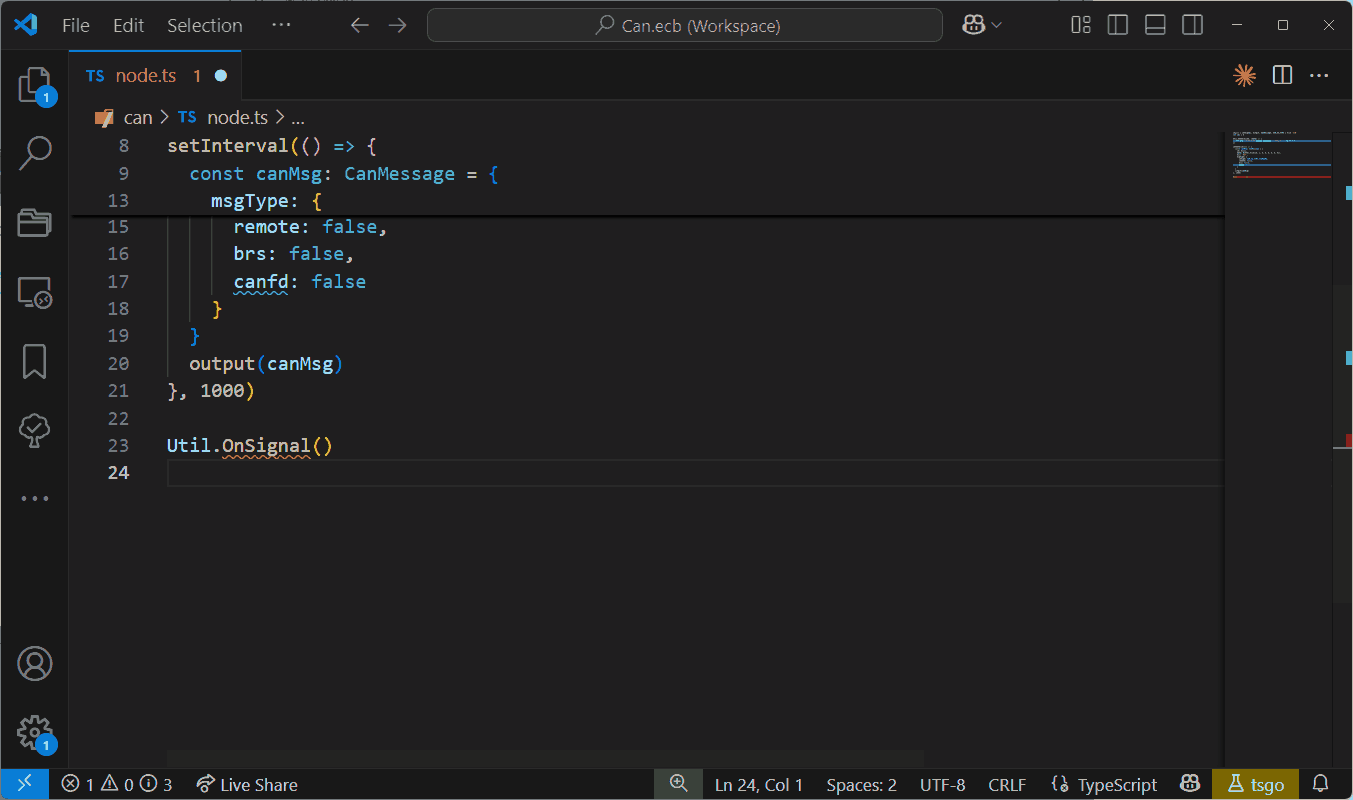Click line number 23 in gutter
The width and height of the screenshot is (1353, 800).
(x=118, y=445)
